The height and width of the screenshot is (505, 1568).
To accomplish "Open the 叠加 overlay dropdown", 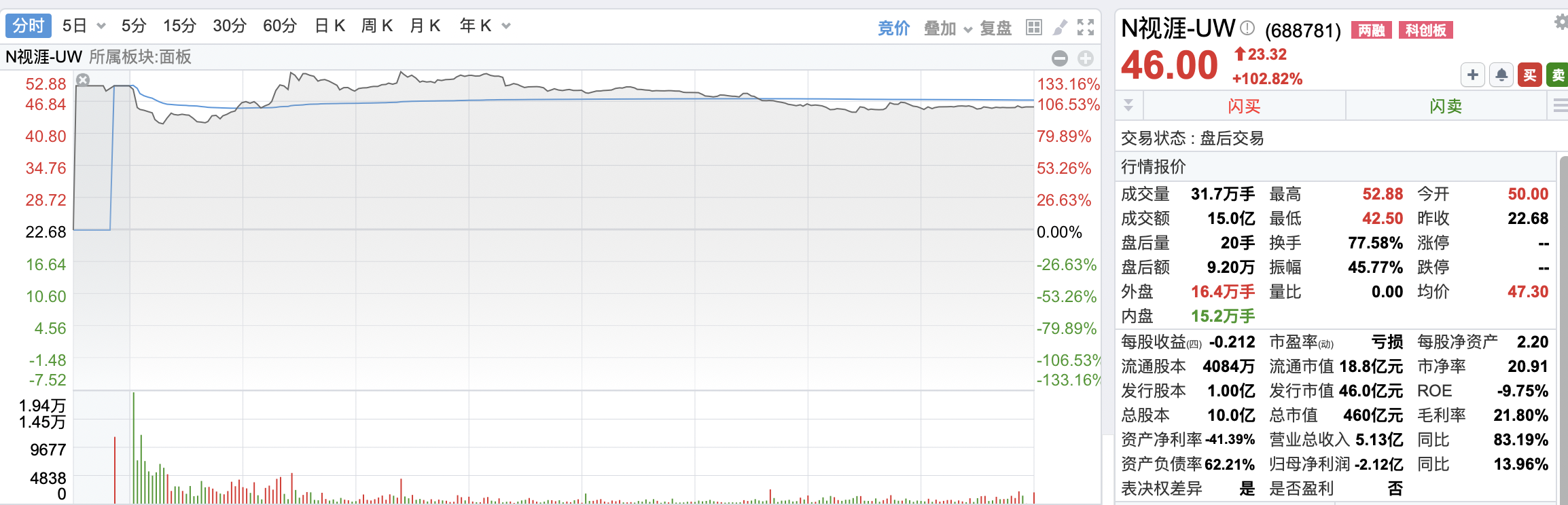I will pos(948,28).
